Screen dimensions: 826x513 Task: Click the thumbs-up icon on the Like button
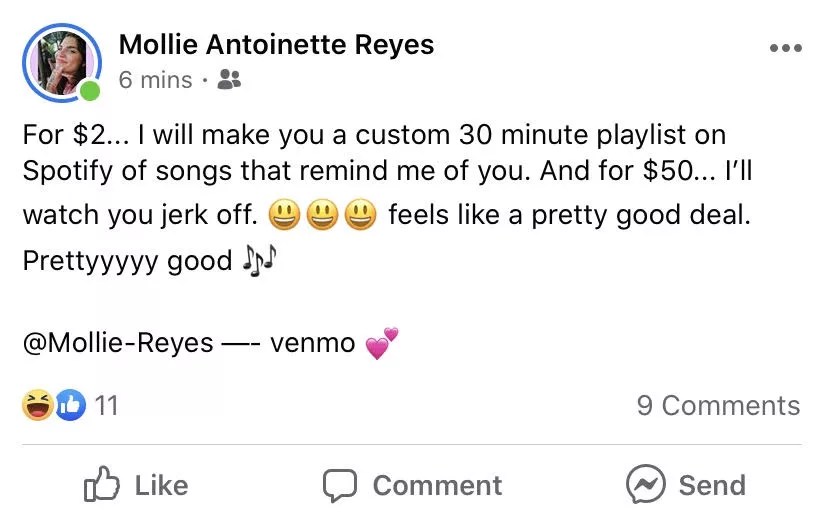tap(102, 485)
